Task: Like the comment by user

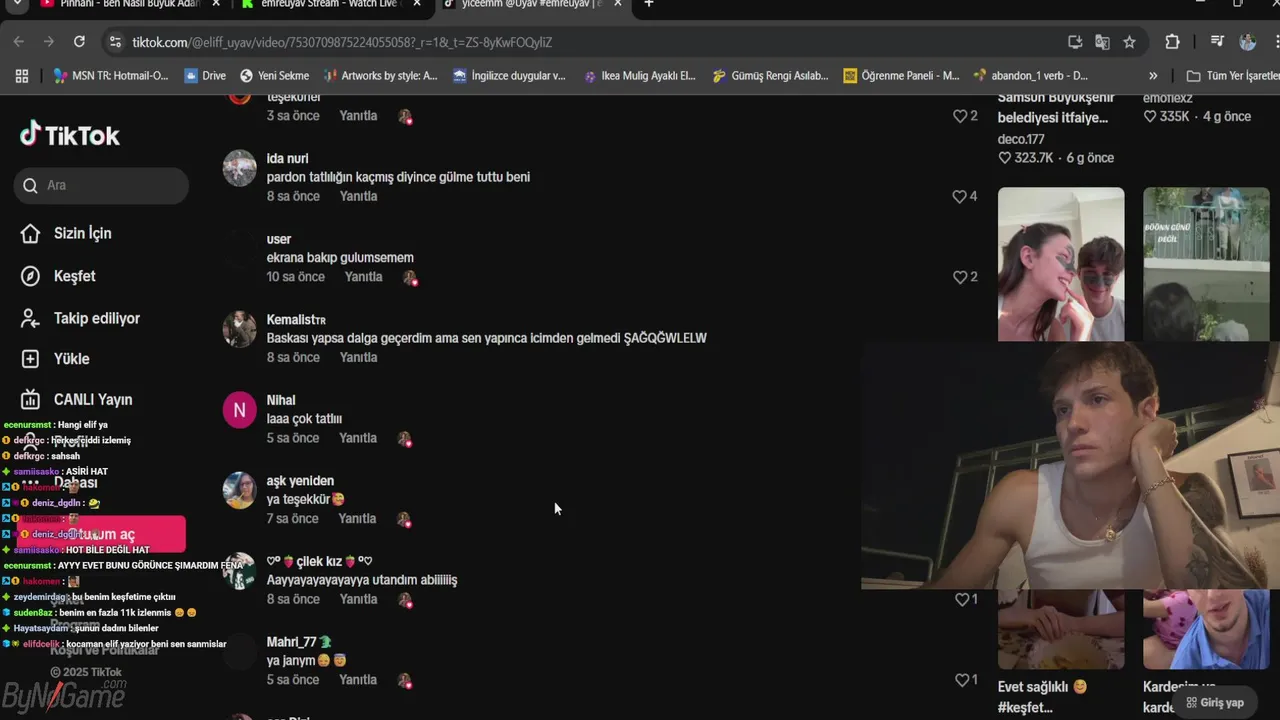Action: (x=959, y=277)
